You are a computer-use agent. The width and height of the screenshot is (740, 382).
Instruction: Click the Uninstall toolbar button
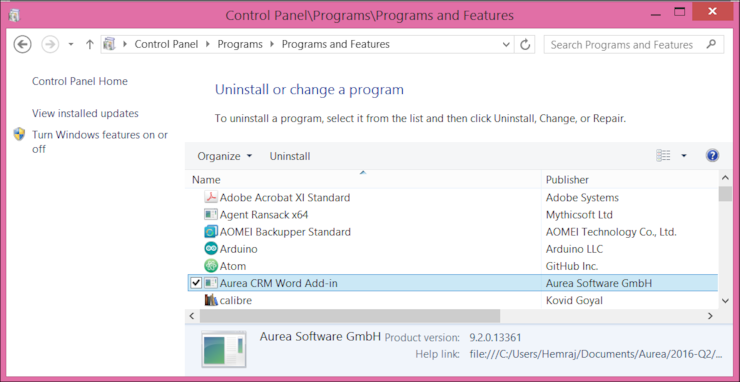[x=290, y=156]
